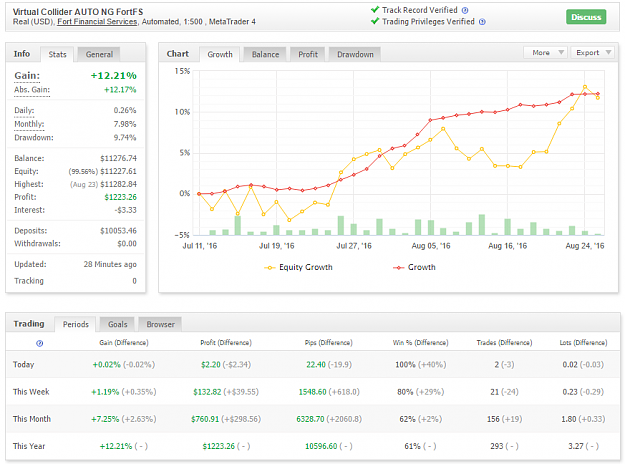Click the $11276.74 balance value
Screen dimensions: 625x464
coord(118,159)
